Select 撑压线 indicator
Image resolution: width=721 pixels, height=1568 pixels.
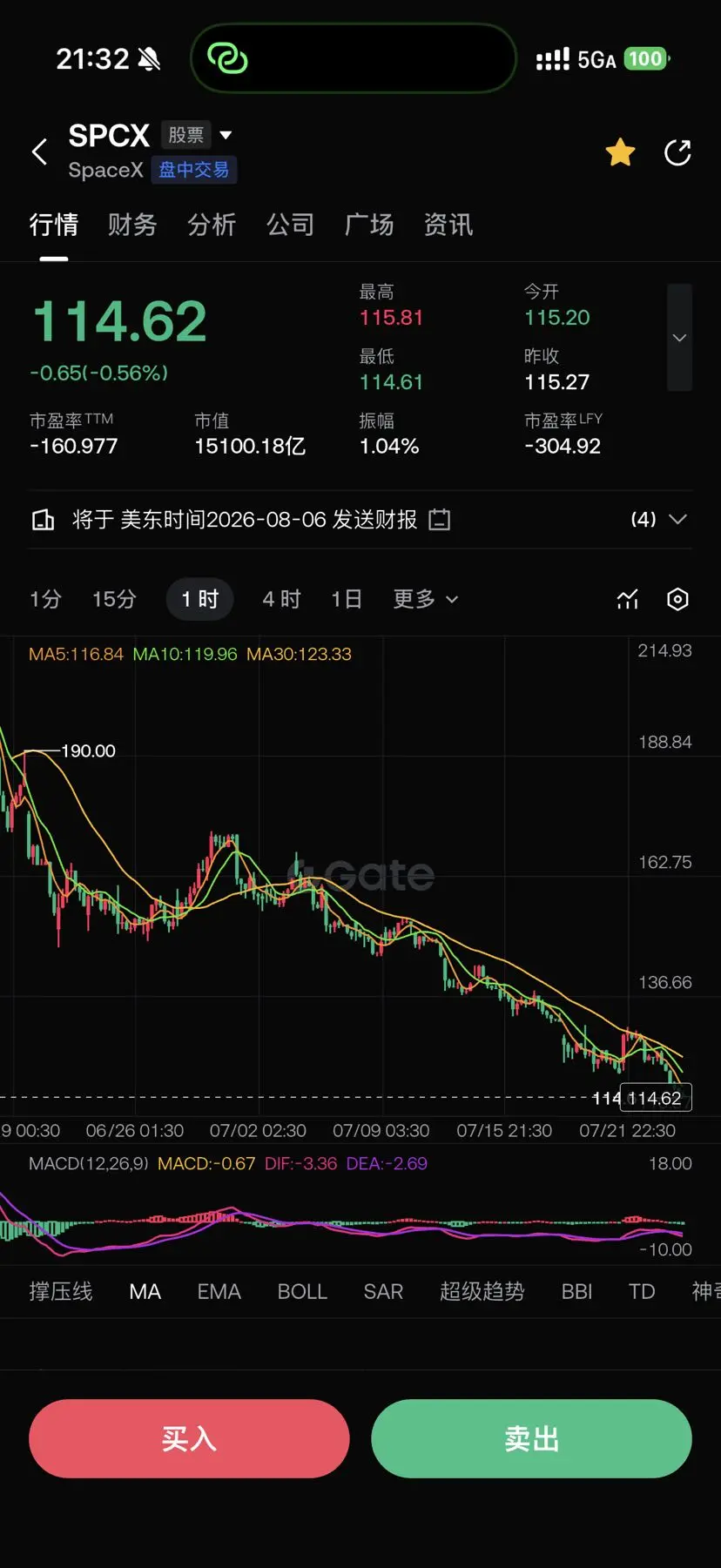(61, 1291)
